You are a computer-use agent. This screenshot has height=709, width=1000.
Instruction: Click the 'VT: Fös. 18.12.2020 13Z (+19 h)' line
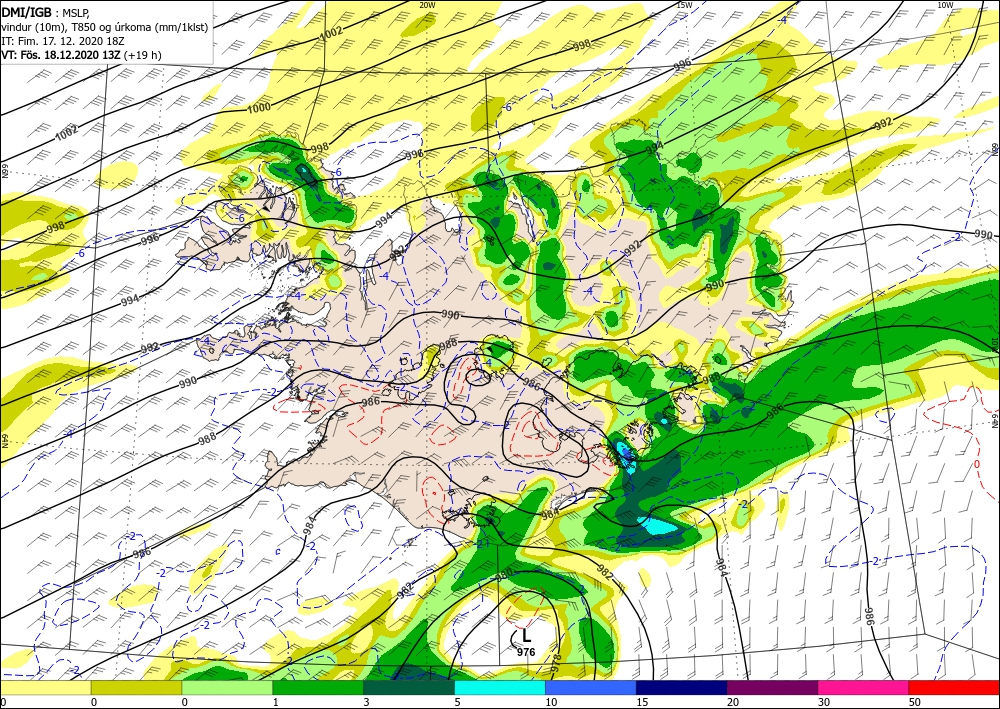click(82, 55)
